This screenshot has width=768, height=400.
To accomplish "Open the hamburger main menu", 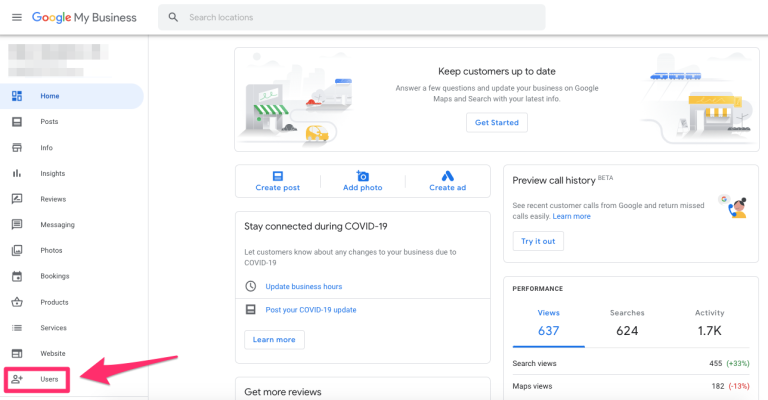I will [16, 17].
